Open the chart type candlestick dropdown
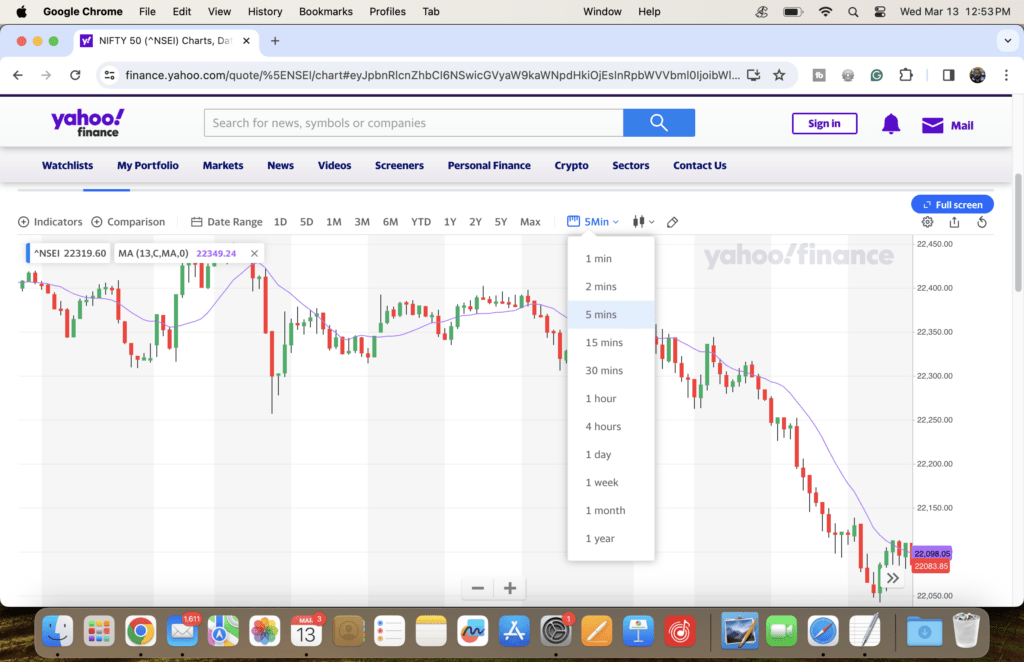The height and width of the screenshot is (662, 1024). coord(643,222)
